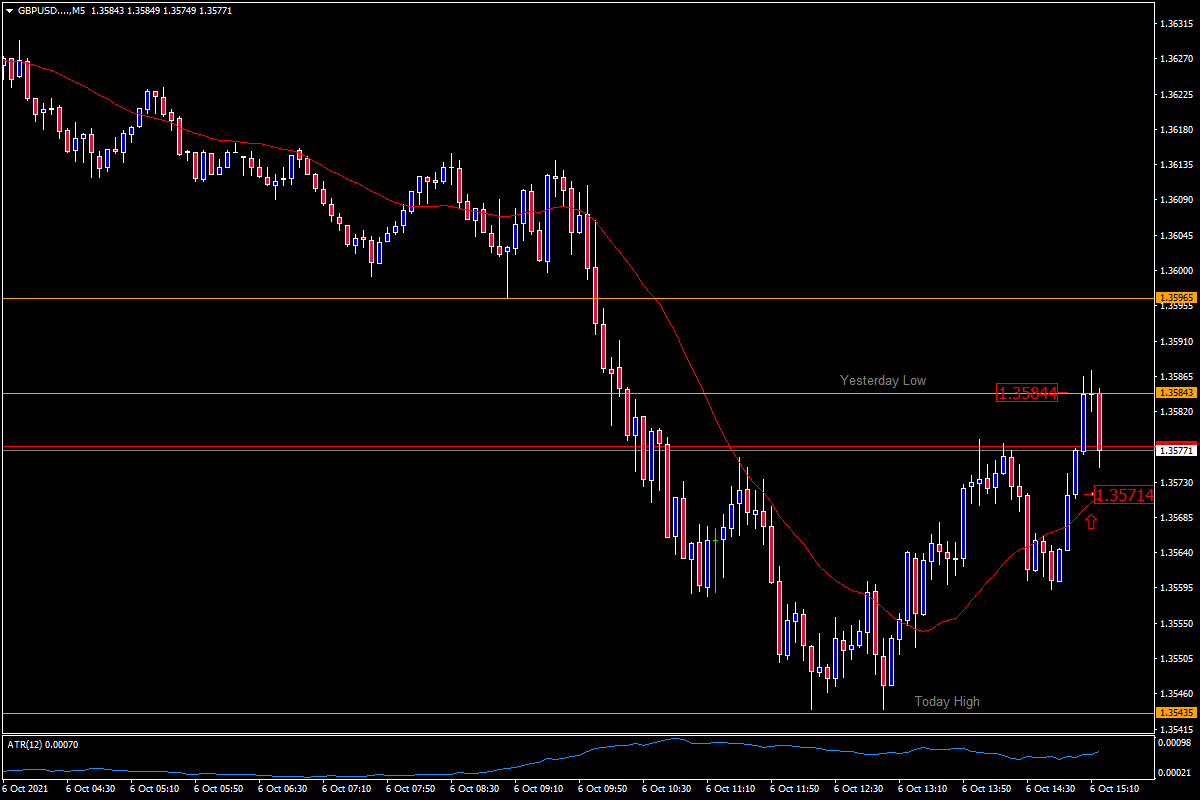Screen dimensions: 1200x800
Task: Select the current bid price tag 1.35843
Action: (x=1176, y=394)
